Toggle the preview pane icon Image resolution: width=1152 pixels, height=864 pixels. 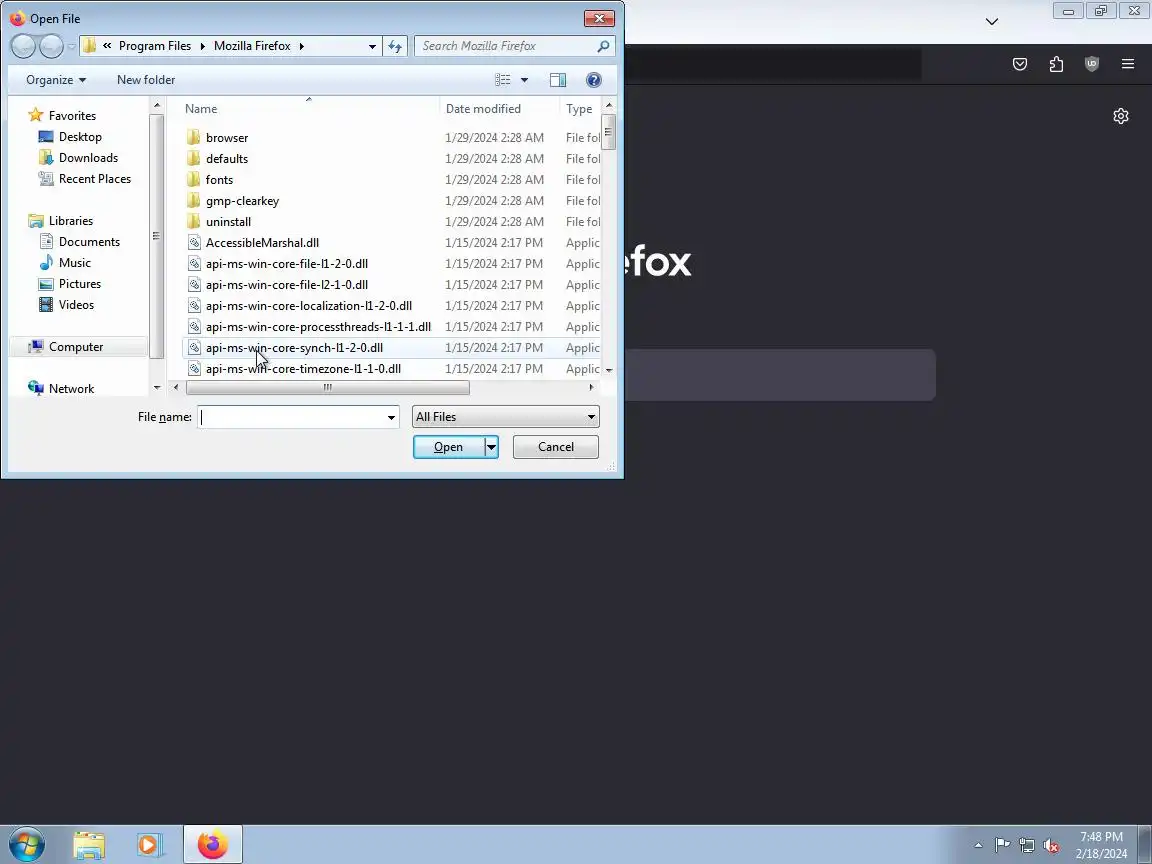(558, 79)
